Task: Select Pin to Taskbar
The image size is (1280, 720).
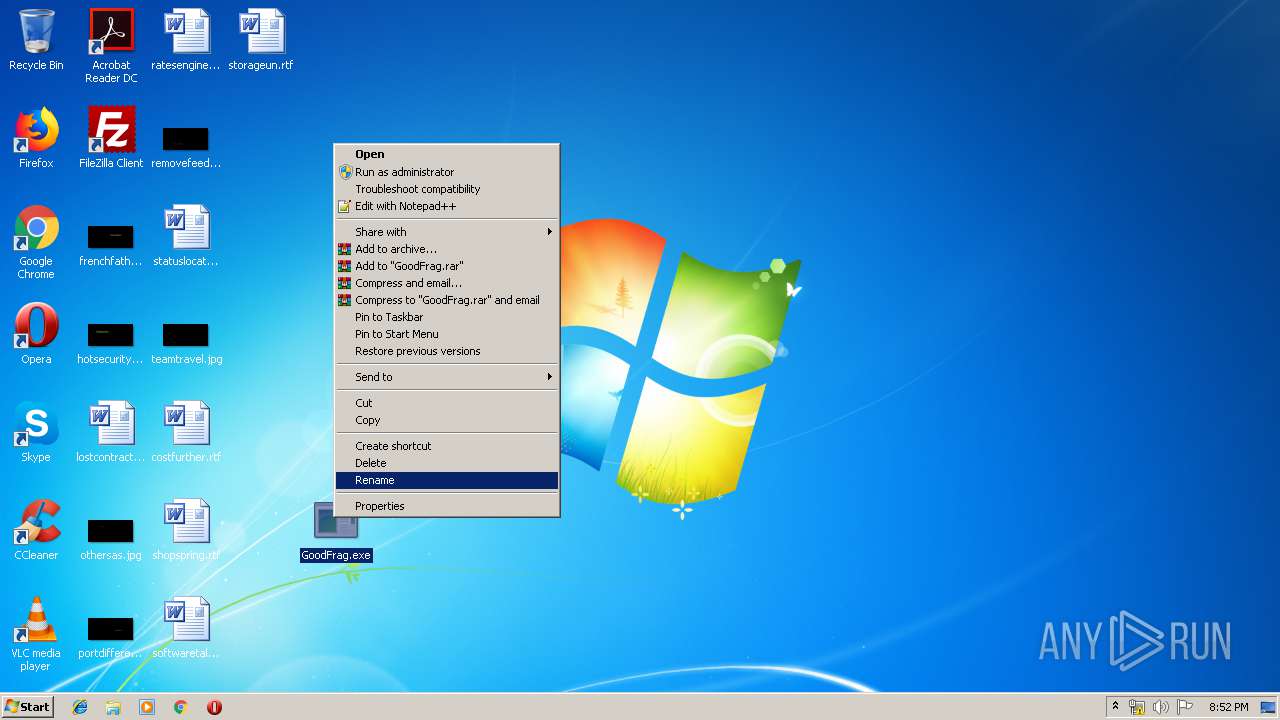Action: pos(446,317)
